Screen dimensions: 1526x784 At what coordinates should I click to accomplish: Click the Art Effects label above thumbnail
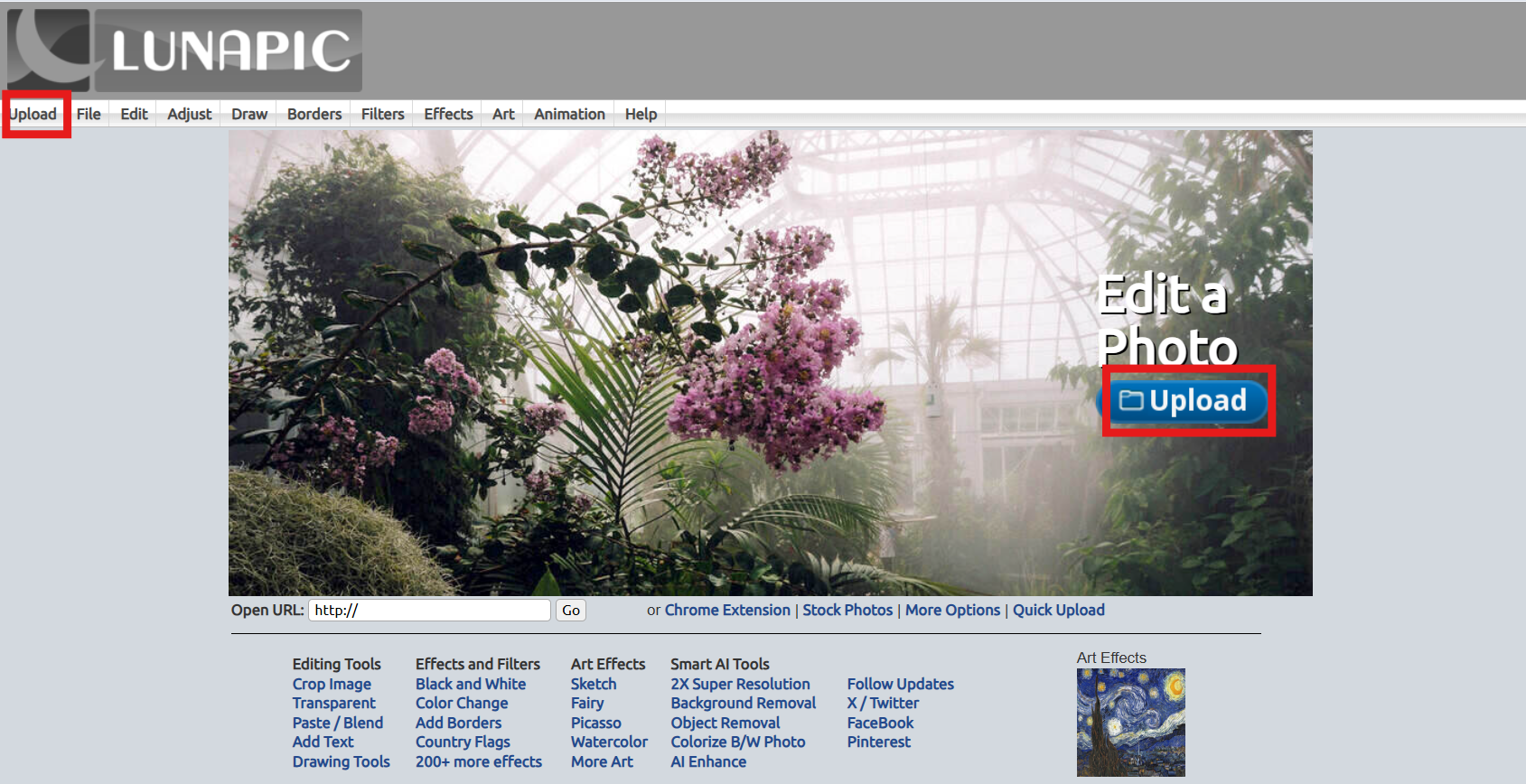click(x=1111, y=658)
